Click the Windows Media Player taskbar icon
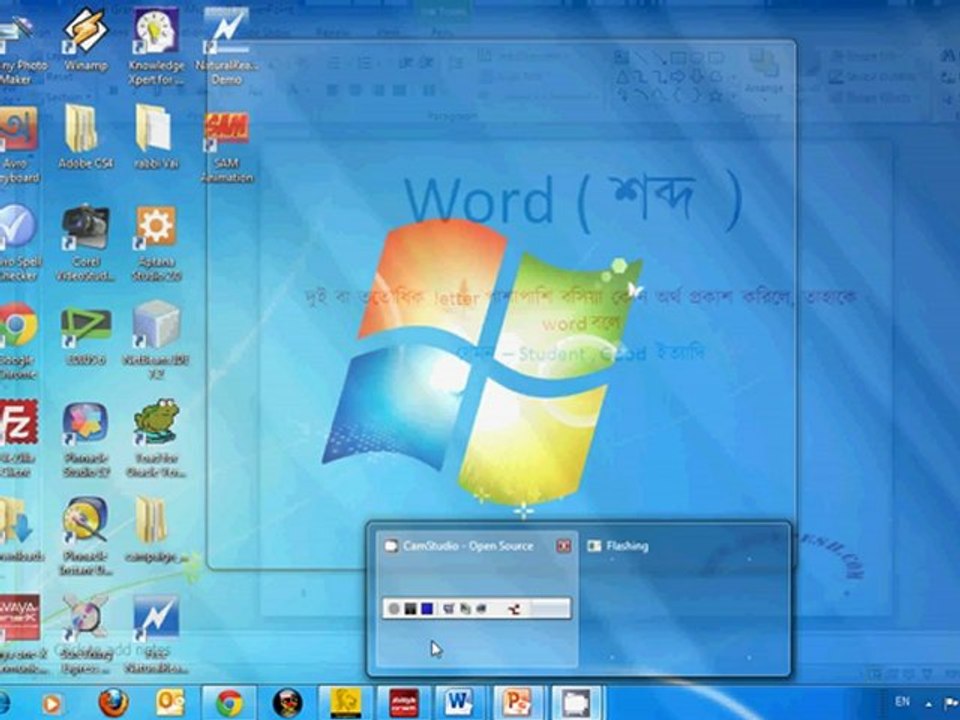 click(51, 704)
